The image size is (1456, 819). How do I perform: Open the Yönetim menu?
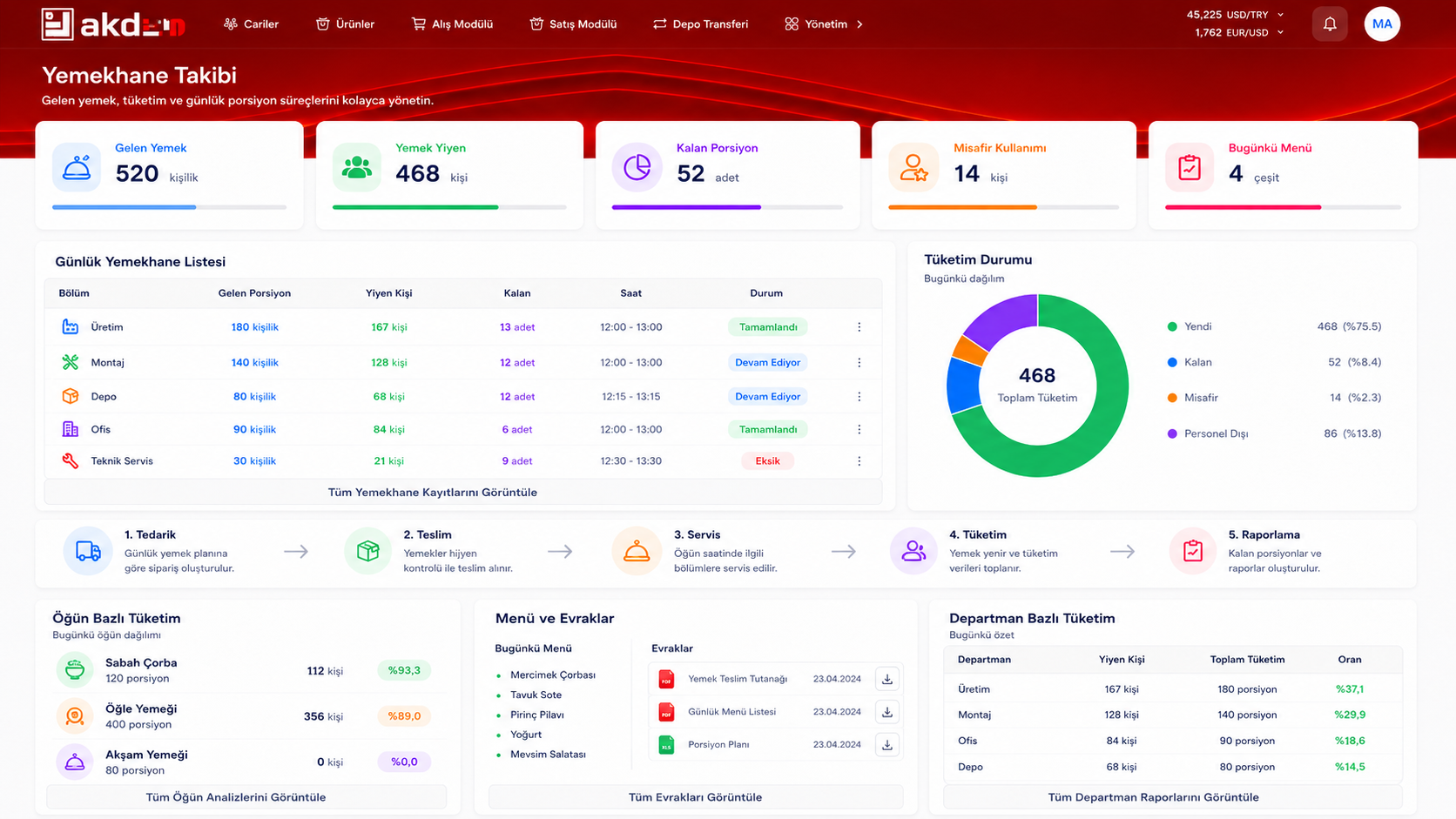pos(815,24)
